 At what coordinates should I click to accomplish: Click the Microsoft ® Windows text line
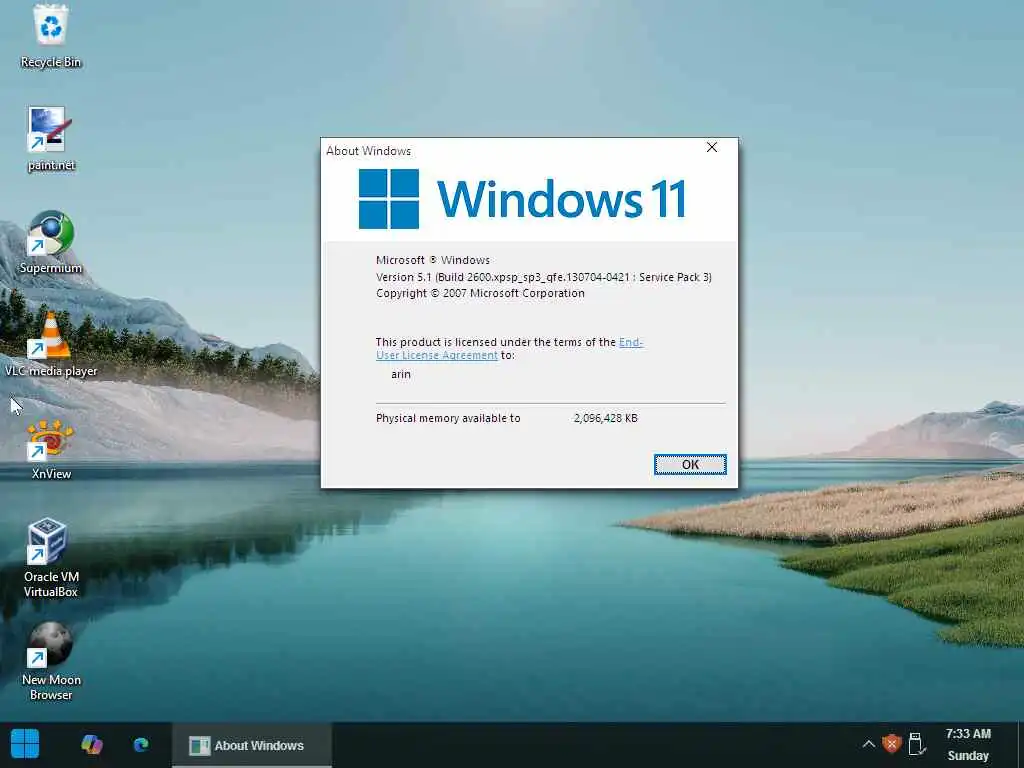tap(432, 260)
